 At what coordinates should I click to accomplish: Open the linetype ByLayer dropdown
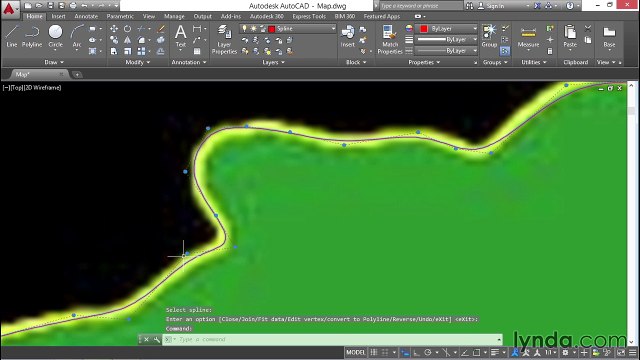click(475, 51)
